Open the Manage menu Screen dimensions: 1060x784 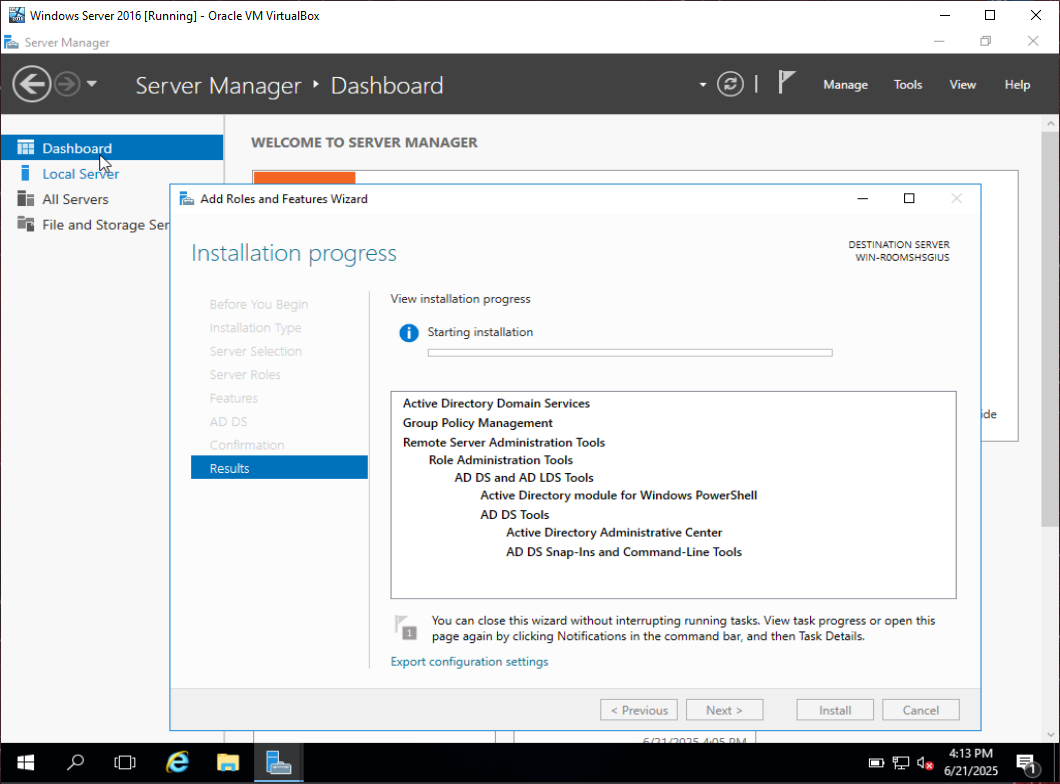[x=845, y=84]
